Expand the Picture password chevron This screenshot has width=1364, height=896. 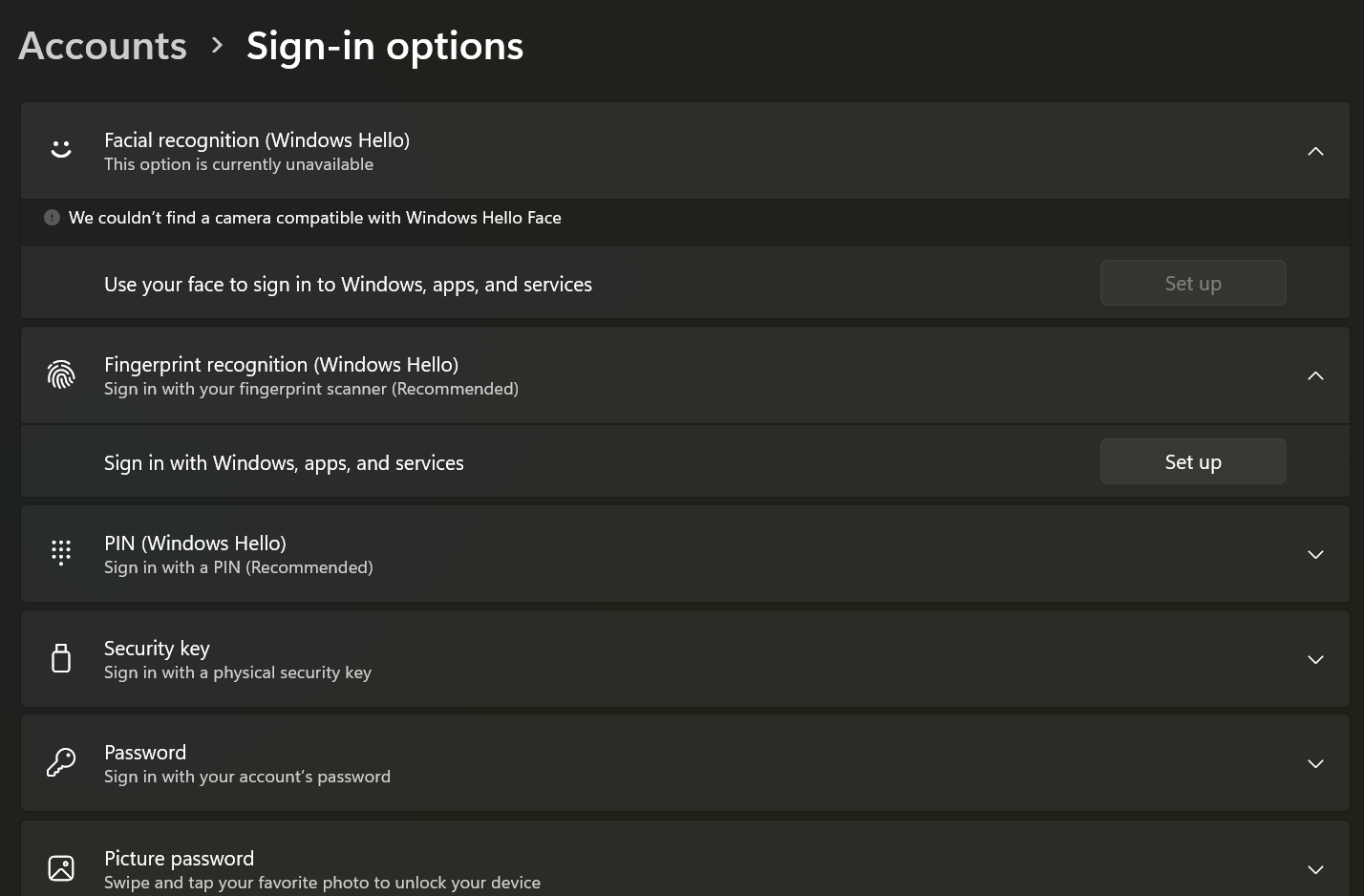coord(1315,869)
